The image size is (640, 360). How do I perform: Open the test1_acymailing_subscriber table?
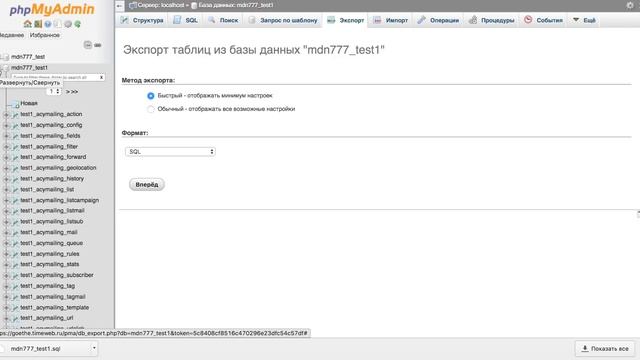click(57, 275)
